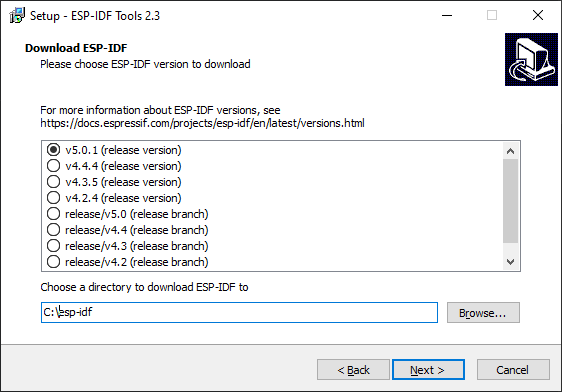This screenshot has width=562, height=392.
Task: Click scroll up arrow of version list
Action: tap(510, 151)
